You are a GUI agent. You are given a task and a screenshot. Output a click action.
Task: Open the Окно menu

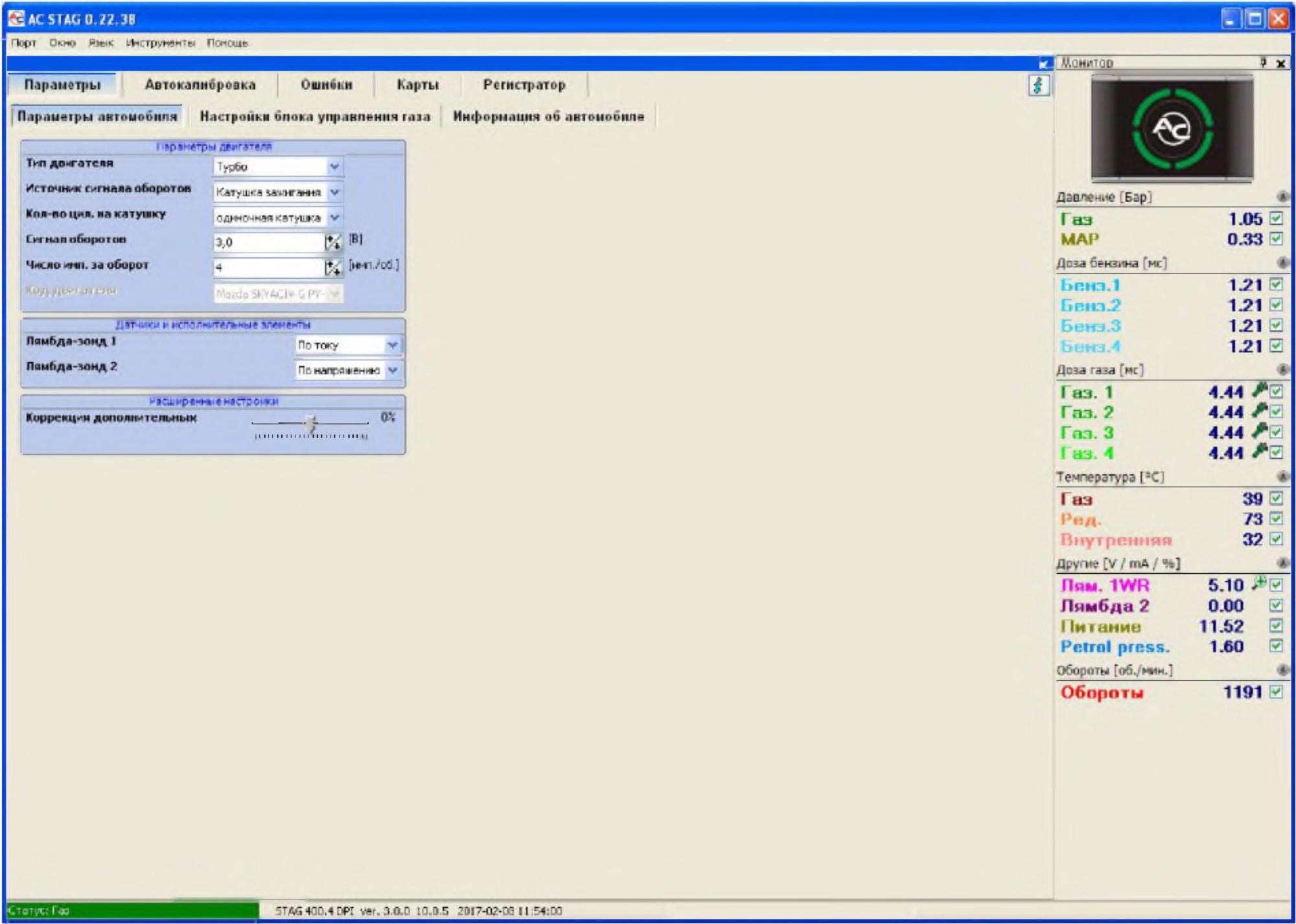(x=62, y=43)
